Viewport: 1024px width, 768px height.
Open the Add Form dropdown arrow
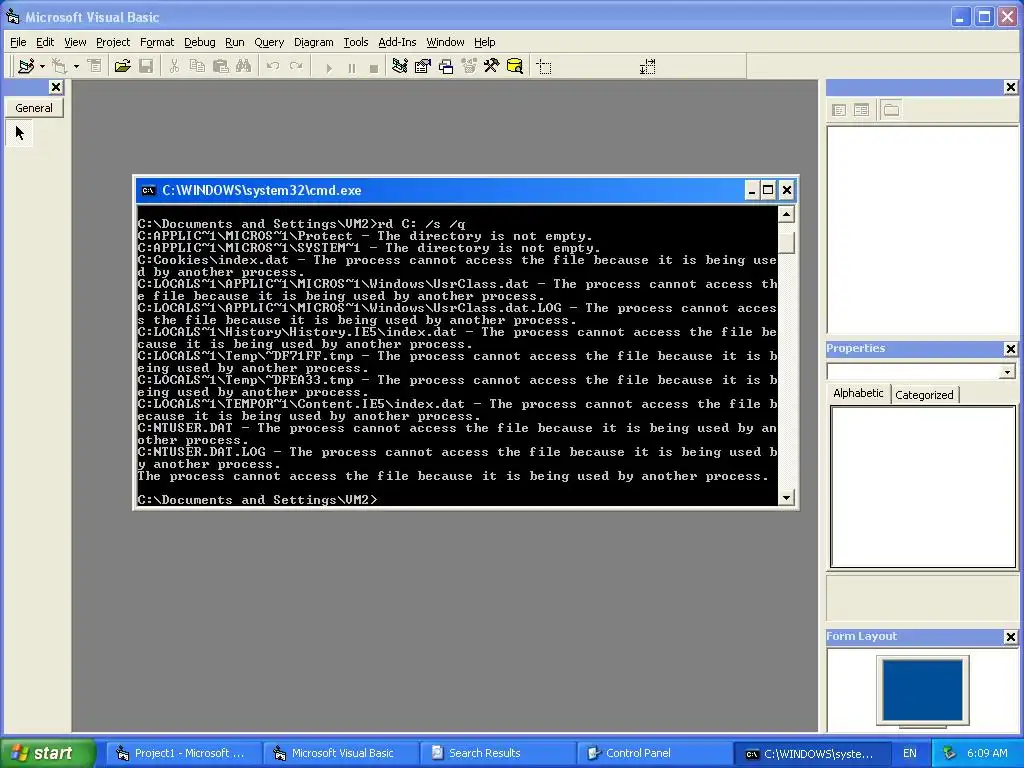(x=76, y=66)
